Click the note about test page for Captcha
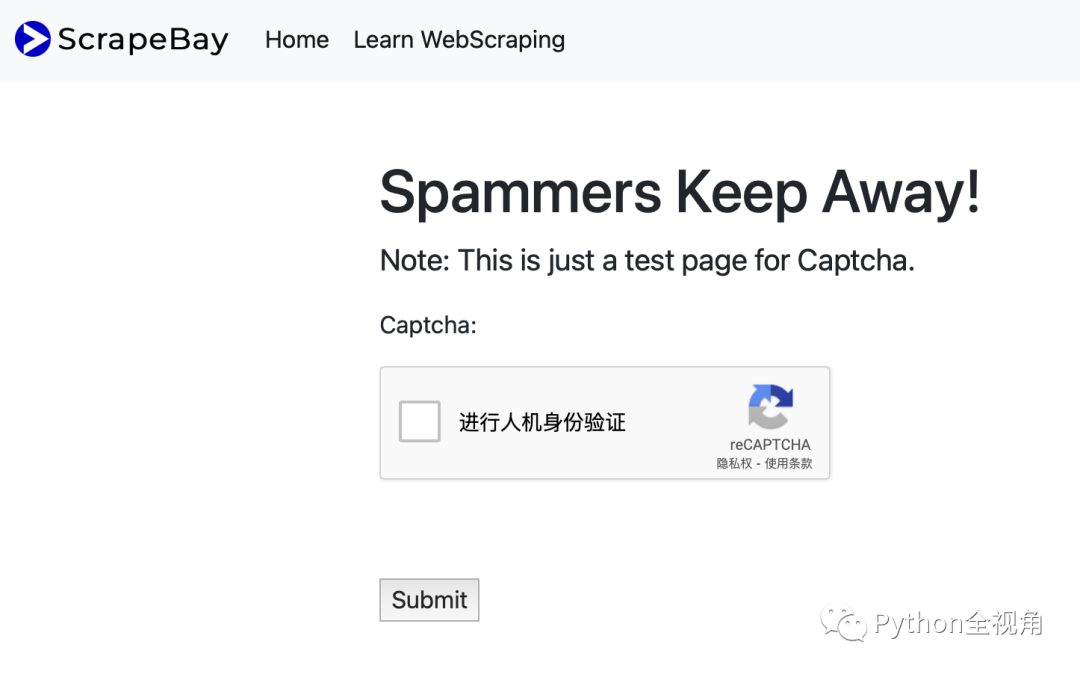This screenshot has width=1080, height=674. tap(647, 261)
